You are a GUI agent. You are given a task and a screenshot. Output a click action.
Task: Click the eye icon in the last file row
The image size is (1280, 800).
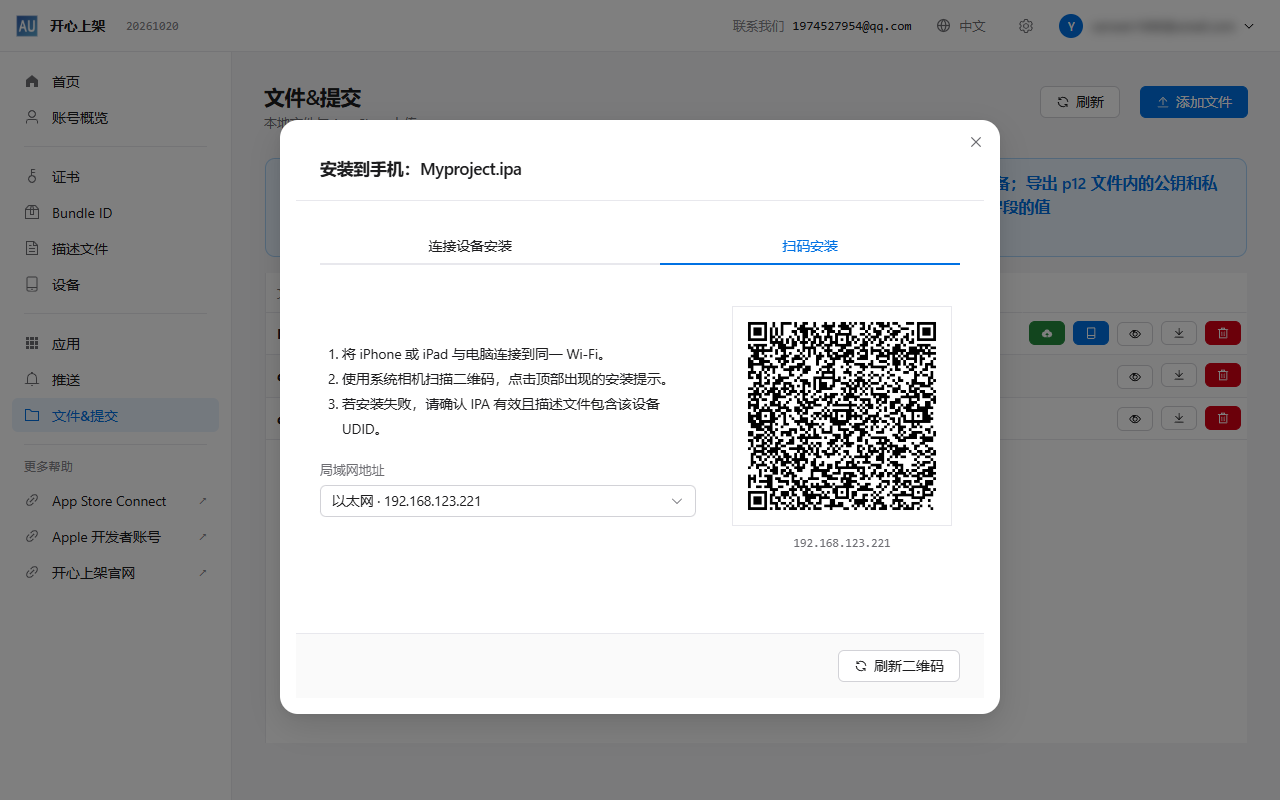click(1135, 418)
